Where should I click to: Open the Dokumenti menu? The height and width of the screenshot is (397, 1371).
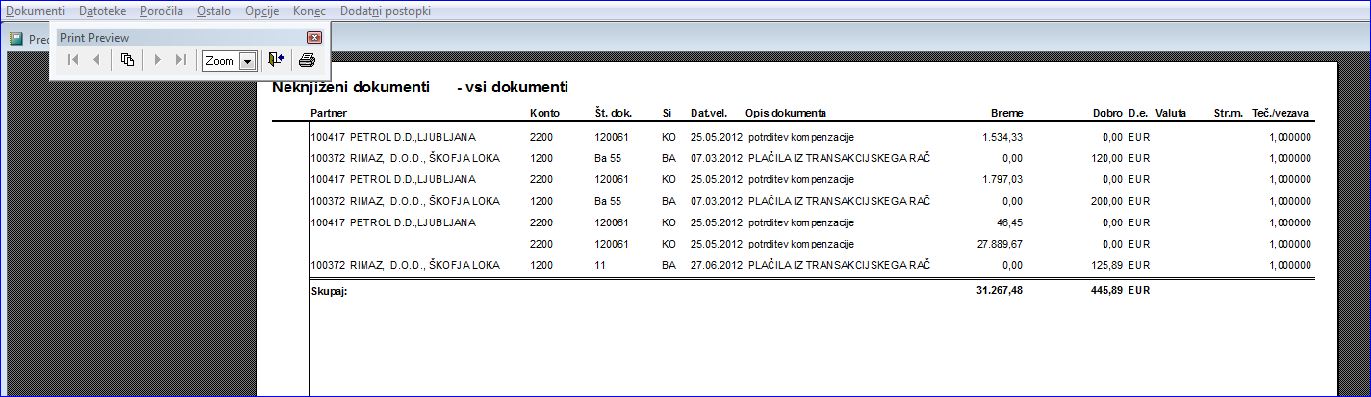pyautogui.click(x=35, y=10)
